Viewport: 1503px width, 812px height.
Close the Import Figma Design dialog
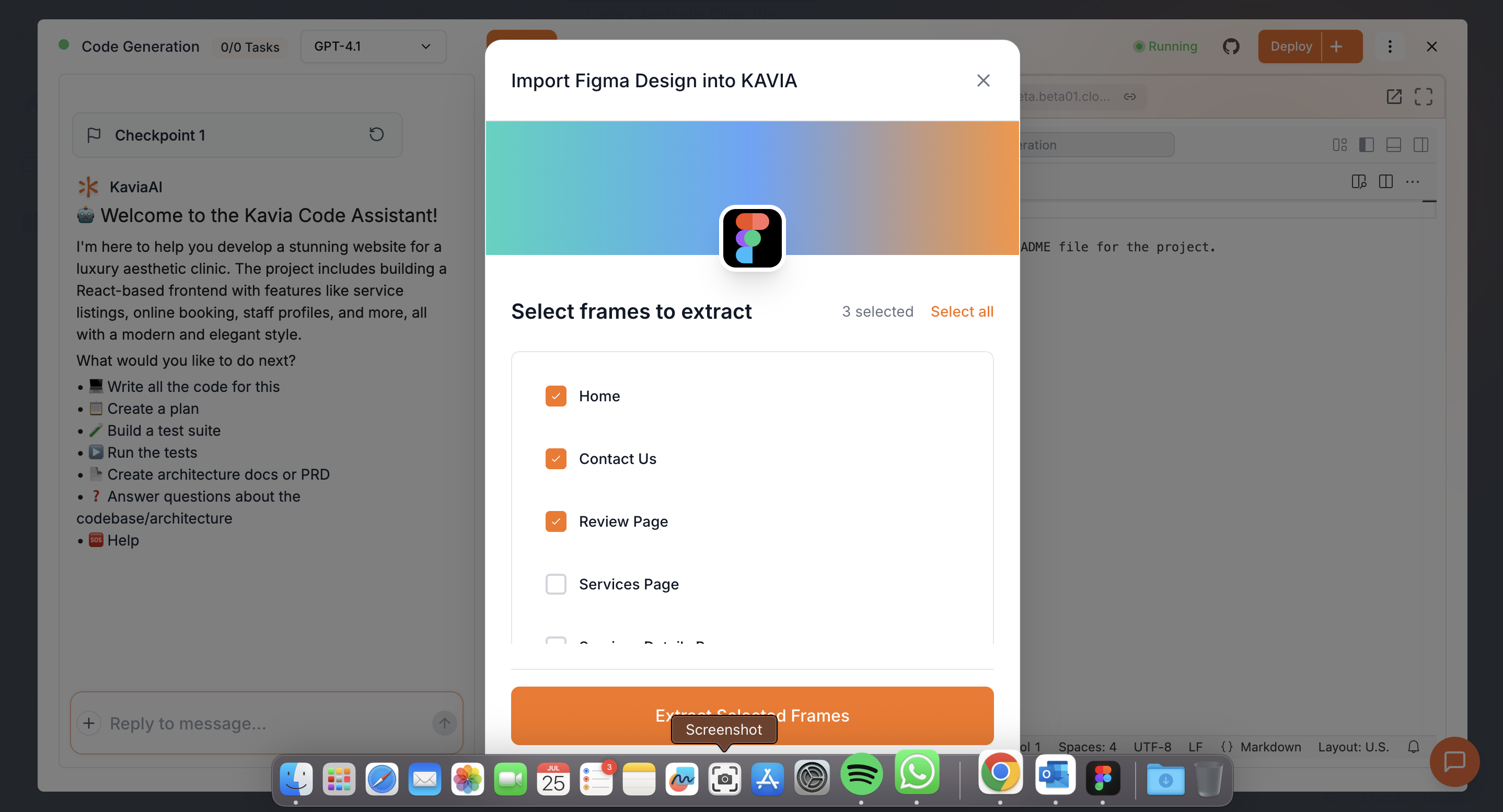tap(983, 80)
